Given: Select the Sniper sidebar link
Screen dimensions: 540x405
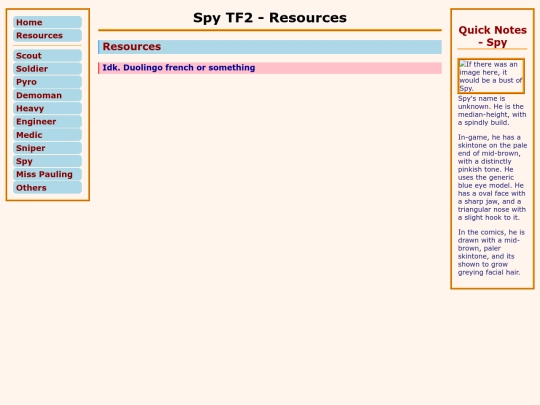Looking at the screenshot, I should (47, 148).
